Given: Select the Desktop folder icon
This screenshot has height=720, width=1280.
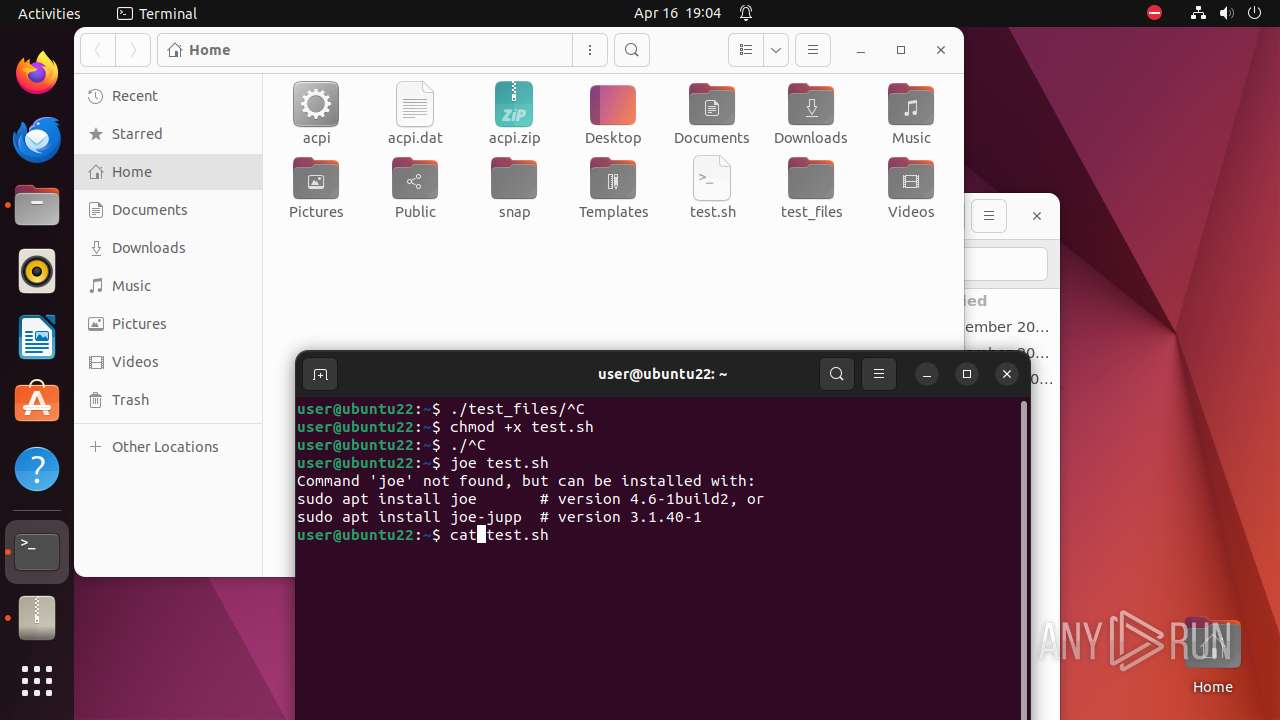Looking at the screenshot, I should [x=613, y=114].
